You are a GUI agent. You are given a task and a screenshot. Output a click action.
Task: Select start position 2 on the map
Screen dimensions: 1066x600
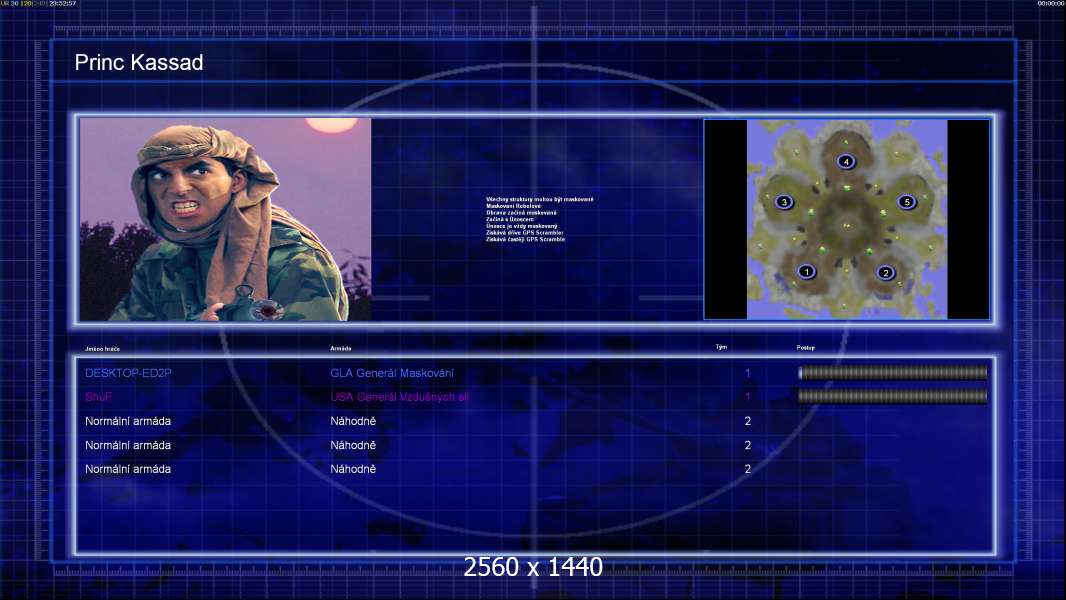click(x=885, y=272)
